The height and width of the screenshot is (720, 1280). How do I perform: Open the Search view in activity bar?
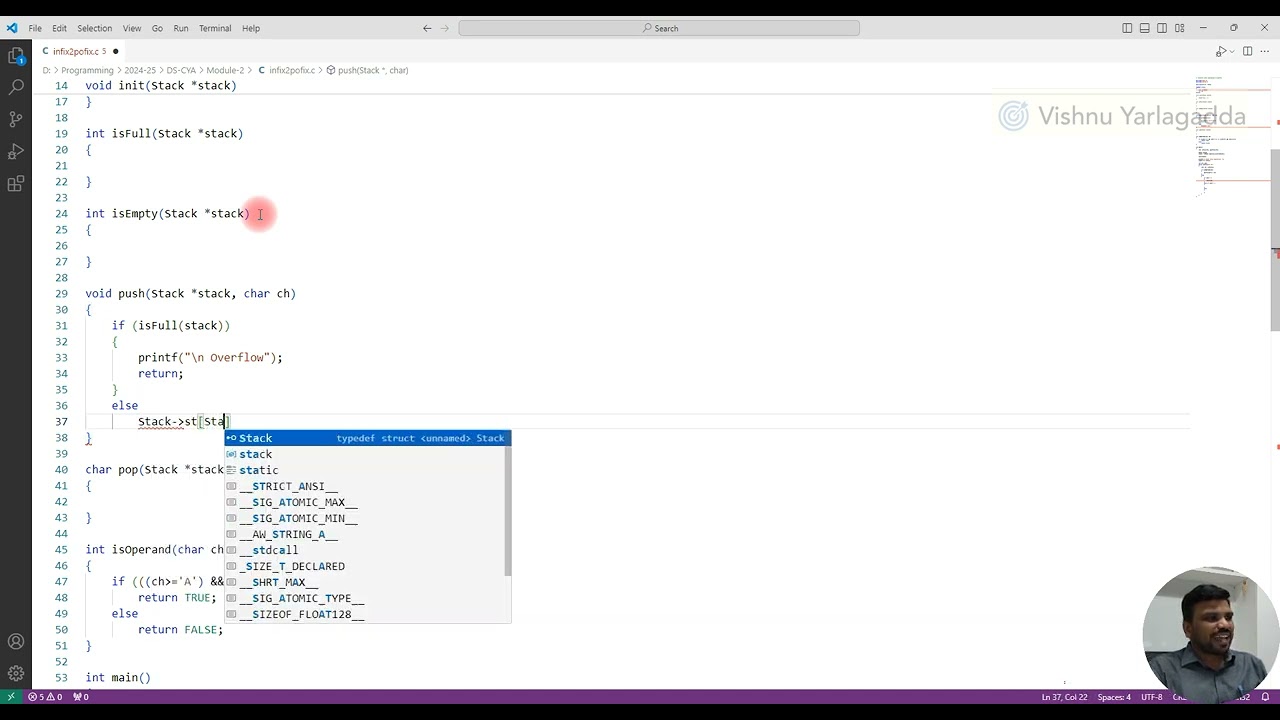(16, 87)
